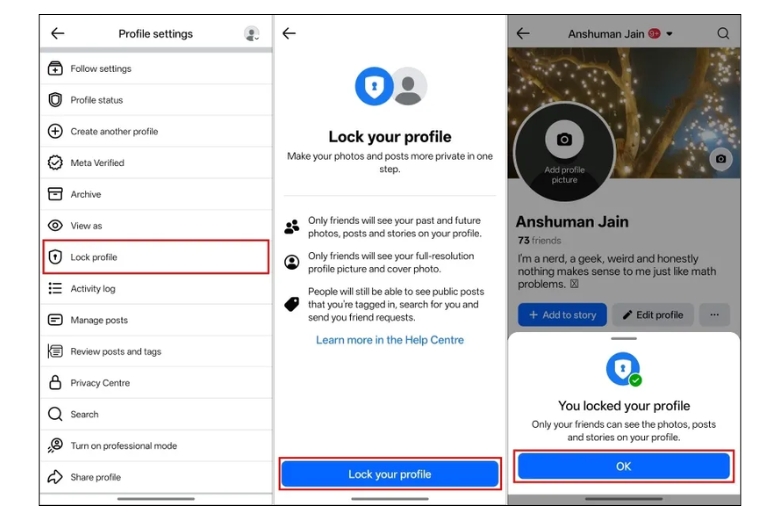Go back from Profile settings screen
This screenshot has height=520, width=780.
click(58, 33)
